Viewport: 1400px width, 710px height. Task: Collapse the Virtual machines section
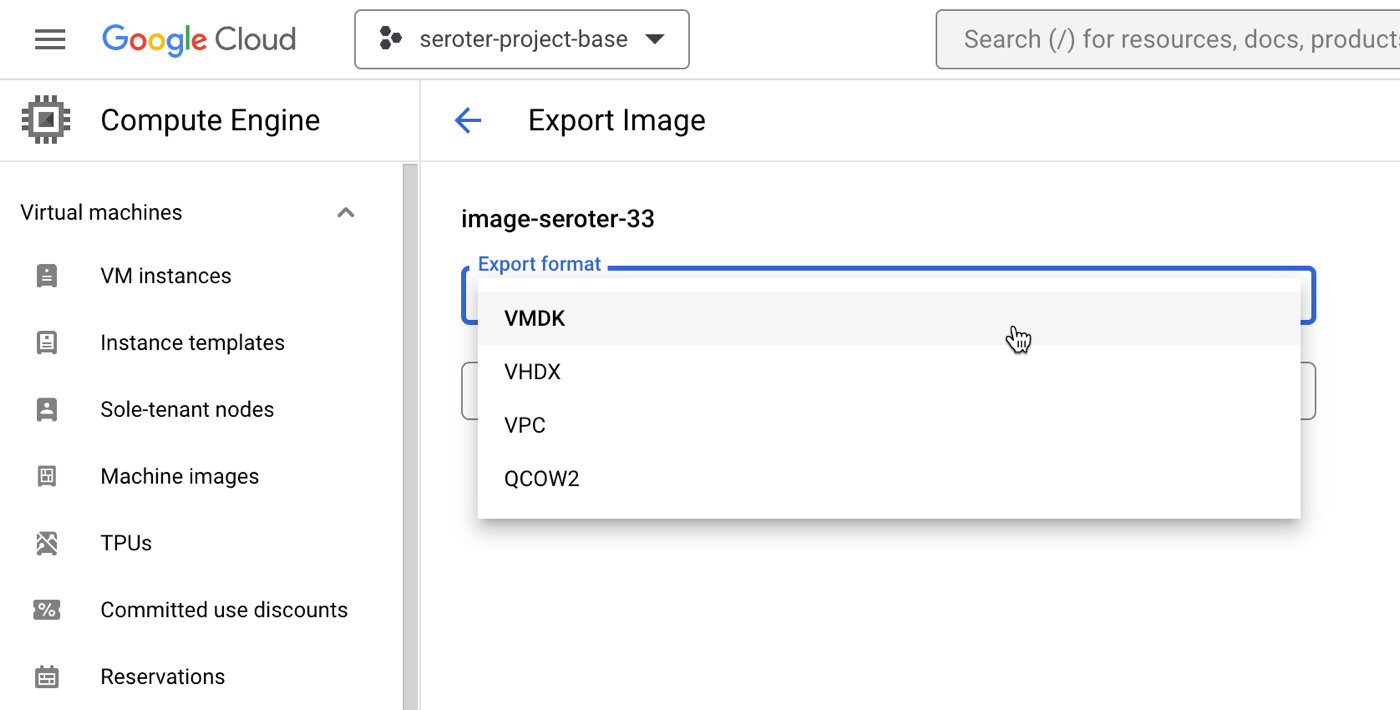(x=346, y=213)
